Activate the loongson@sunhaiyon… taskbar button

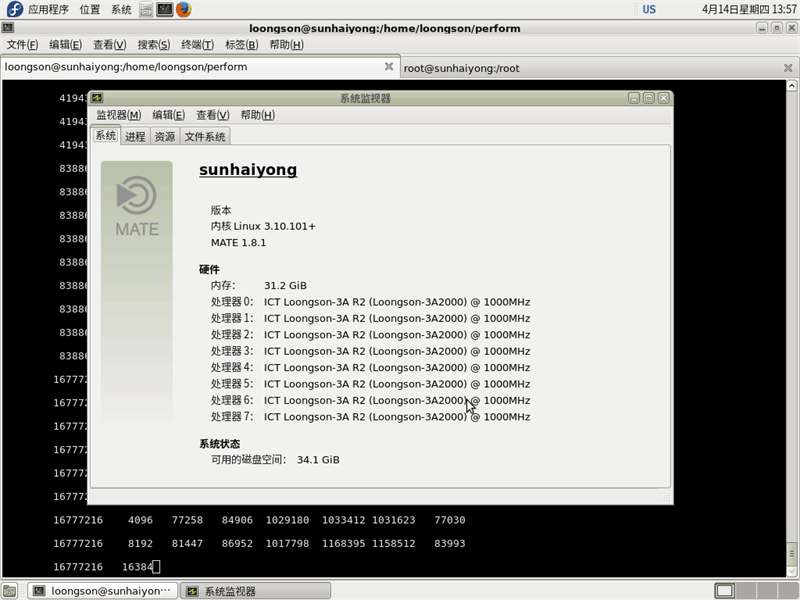[x=103, y=591]
